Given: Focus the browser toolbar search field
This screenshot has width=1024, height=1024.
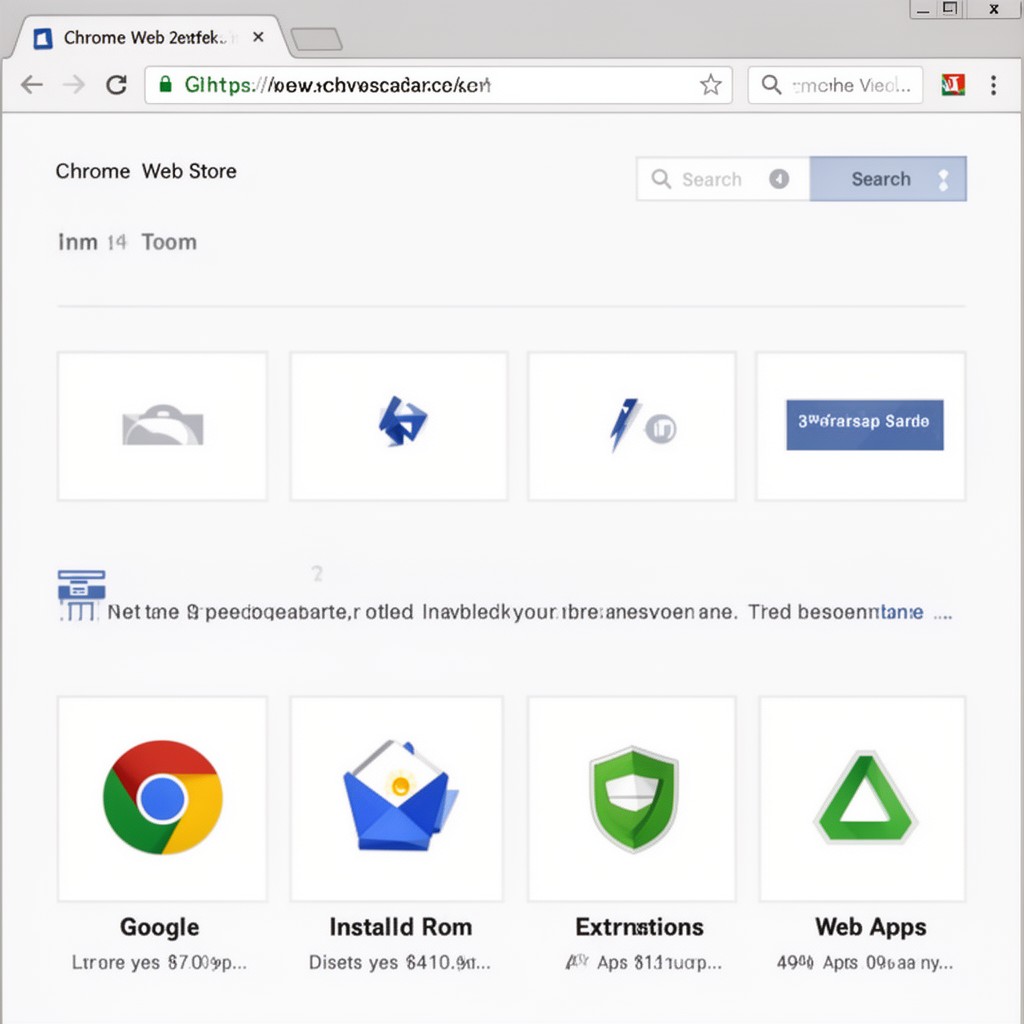Looking at the screenshot, I should point(835,85).
